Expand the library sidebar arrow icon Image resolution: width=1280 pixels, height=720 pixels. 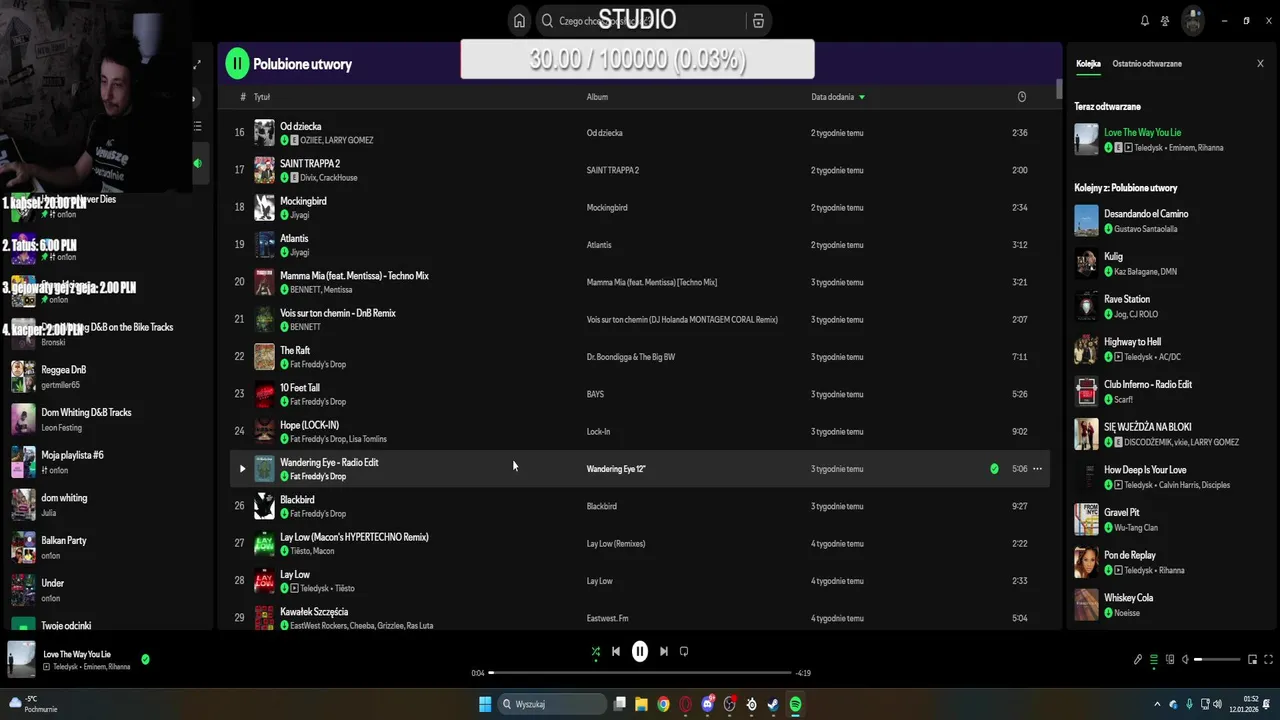click(x=197, y=64)
